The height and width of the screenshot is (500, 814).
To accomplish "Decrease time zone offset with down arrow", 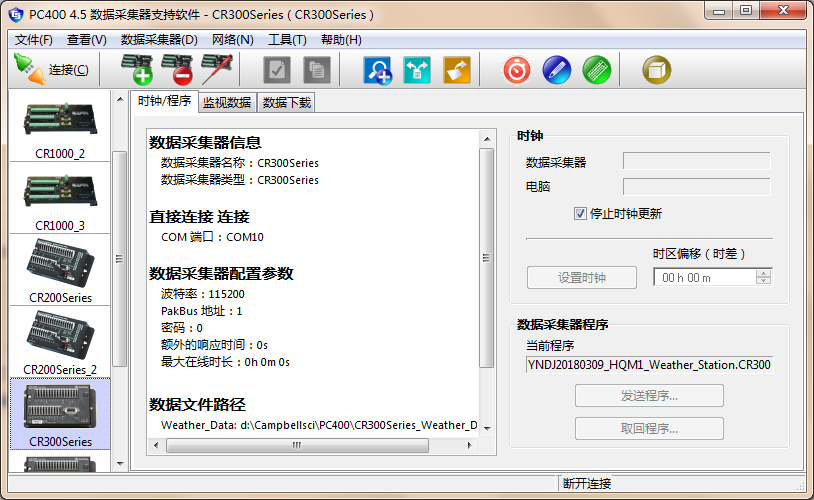I will point(764,282).
